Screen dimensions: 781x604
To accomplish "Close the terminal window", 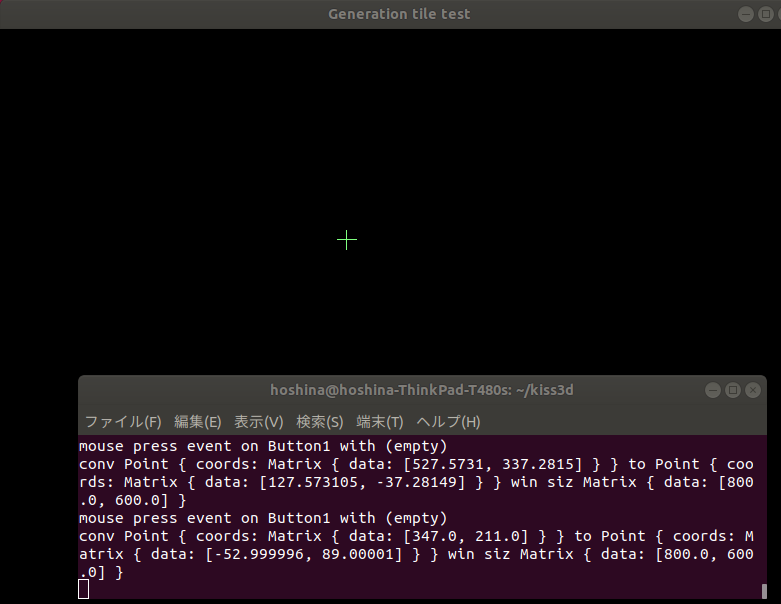I will tap(753, 390).
